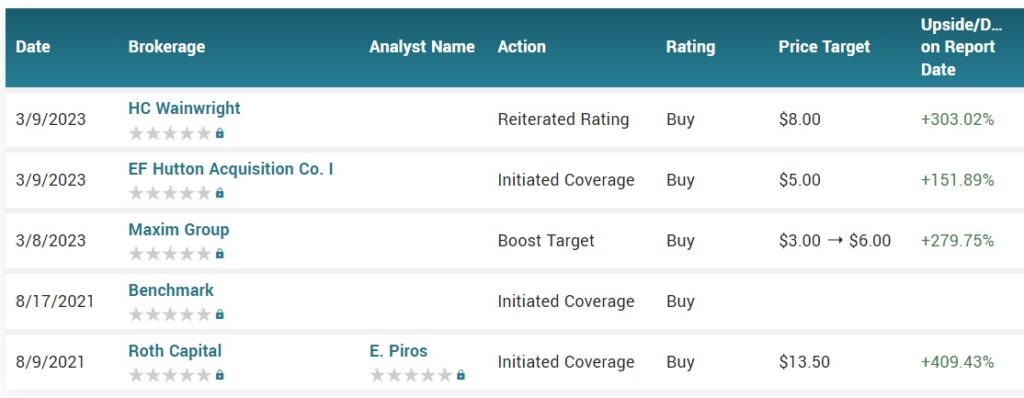Screen dimensions: 1024x398
Task: Click the star rating under E. Piros
Action: 411,375
